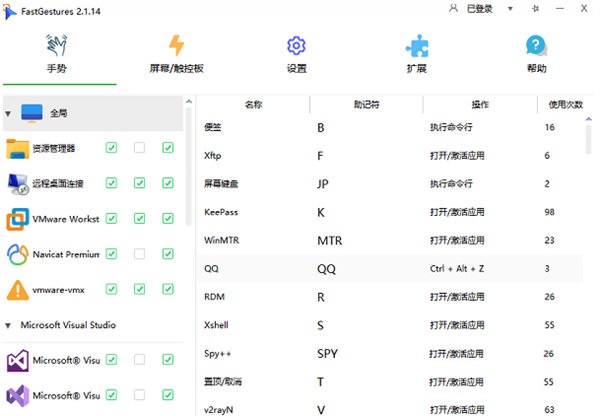
Task: Select the 远程桌面连接 icon
Action: pyautogui.click(x=18, y=184)
